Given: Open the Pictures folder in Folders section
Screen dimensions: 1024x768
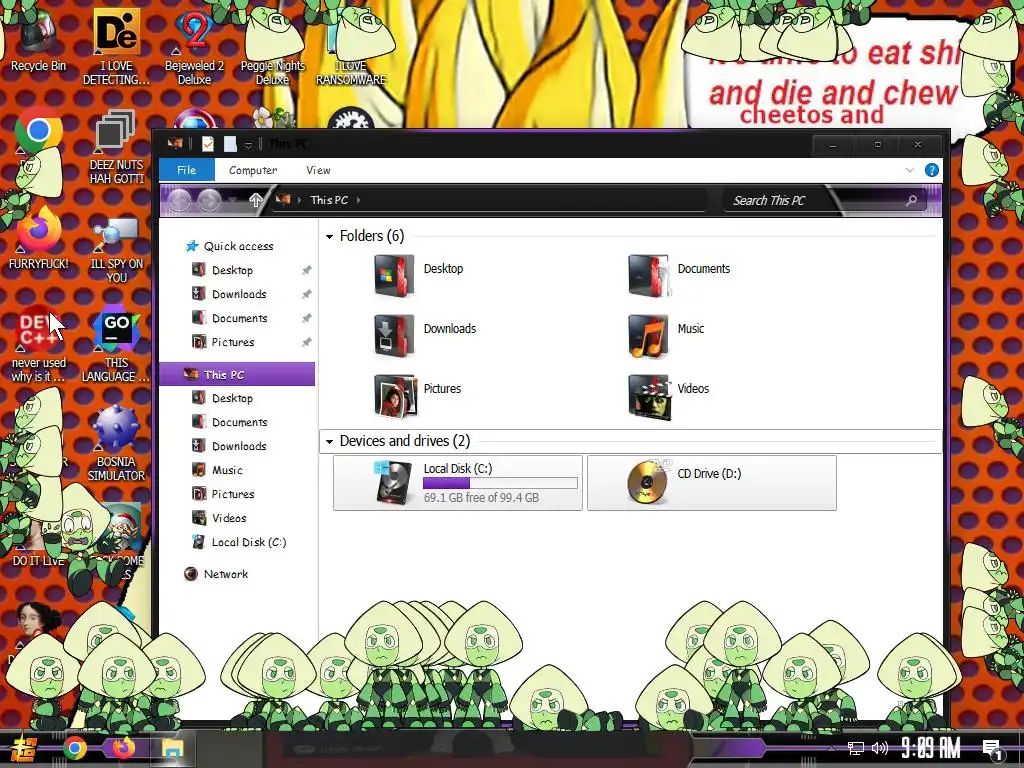Looking at the screenshot, I should (417, 395).
